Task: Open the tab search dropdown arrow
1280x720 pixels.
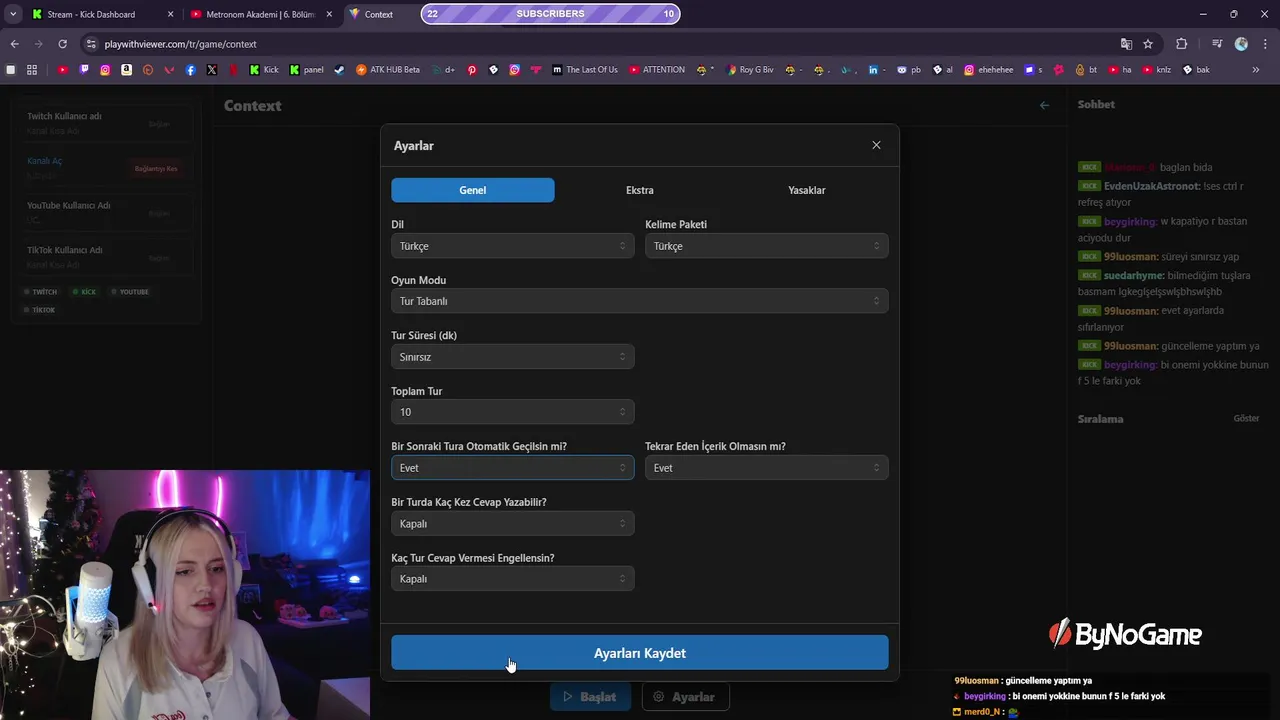Action: click(x=12, y=14)
